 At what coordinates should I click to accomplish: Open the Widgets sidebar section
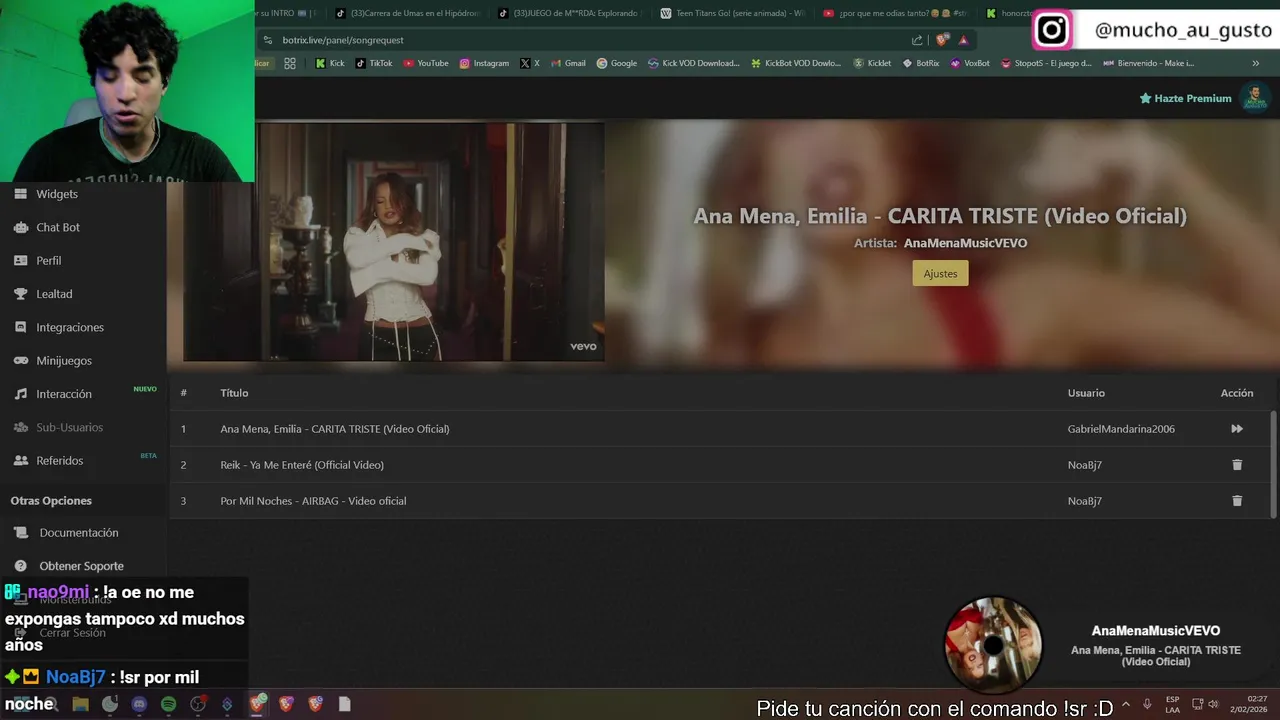tap(57, 194)
